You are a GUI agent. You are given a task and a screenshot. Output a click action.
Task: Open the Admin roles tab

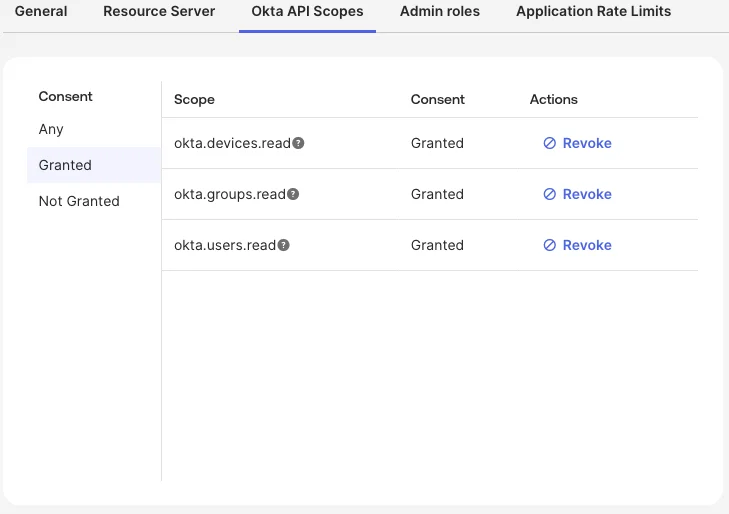(x=440, y=11)
